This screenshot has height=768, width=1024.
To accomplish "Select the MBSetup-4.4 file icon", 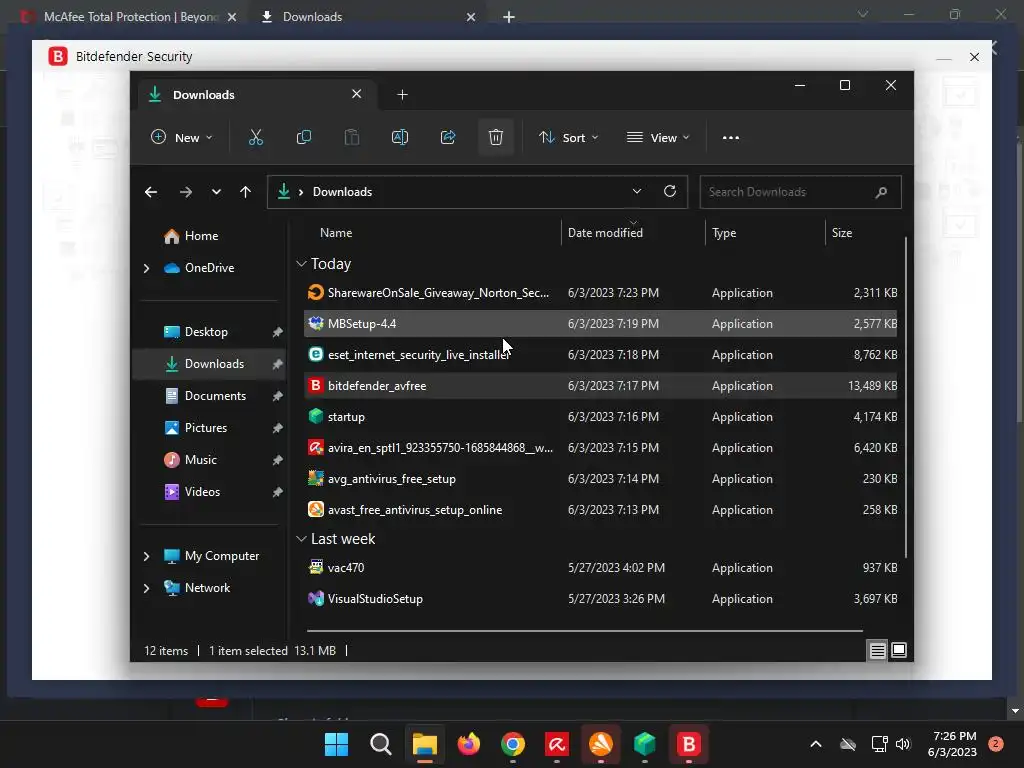I will click(x=315, y=323).
